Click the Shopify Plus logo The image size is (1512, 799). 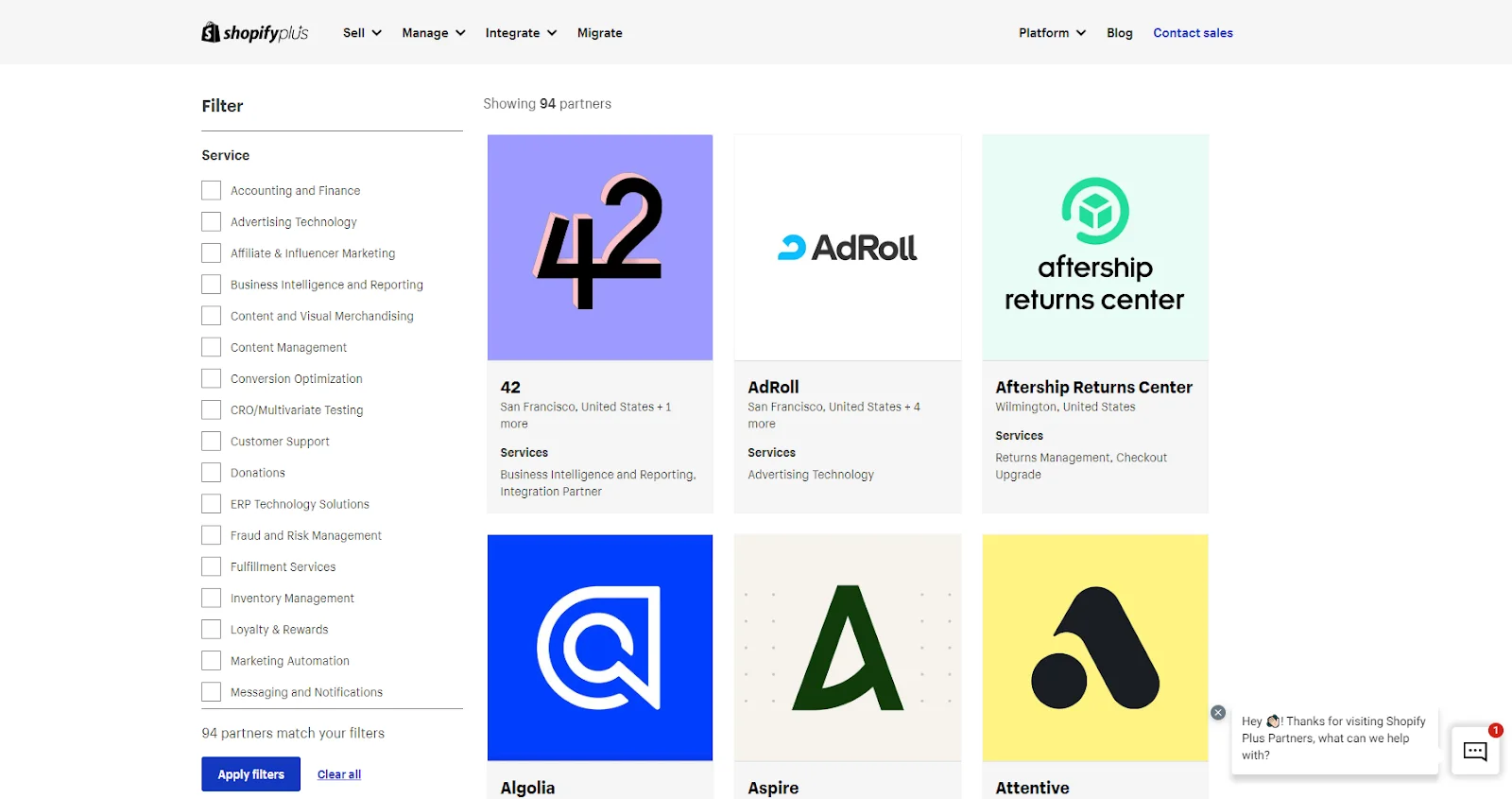point(255,32)
